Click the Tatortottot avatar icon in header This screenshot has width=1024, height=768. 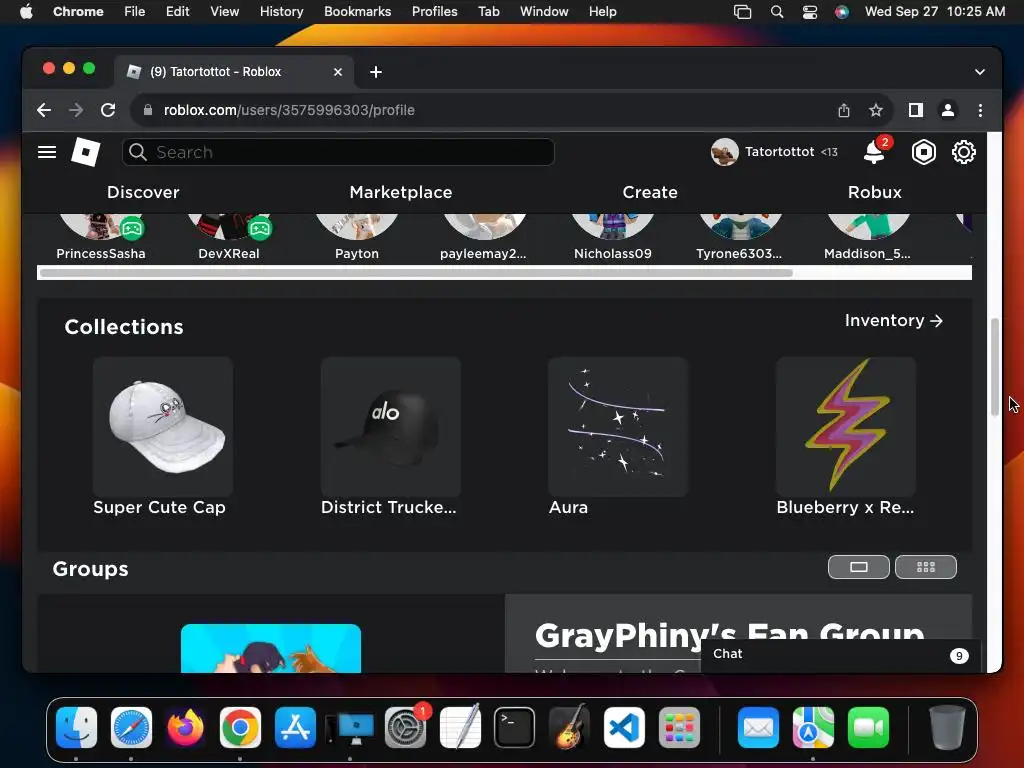point(724,152)
